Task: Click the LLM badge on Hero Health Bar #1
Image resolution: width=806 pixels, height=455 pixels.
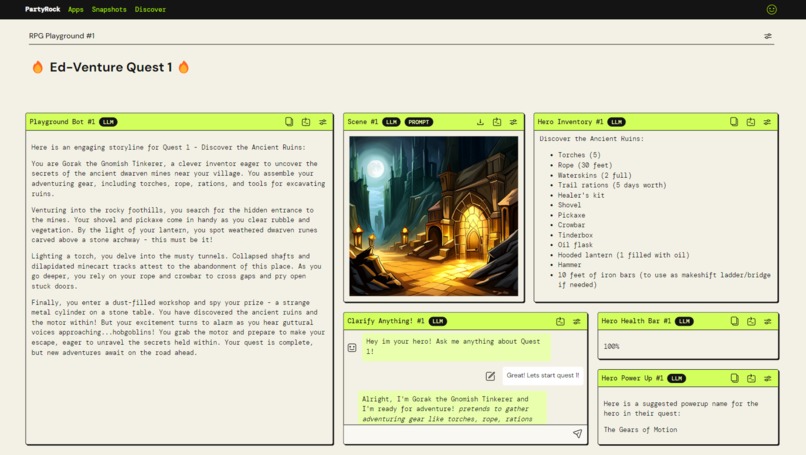Action: (x=684, y=321)
